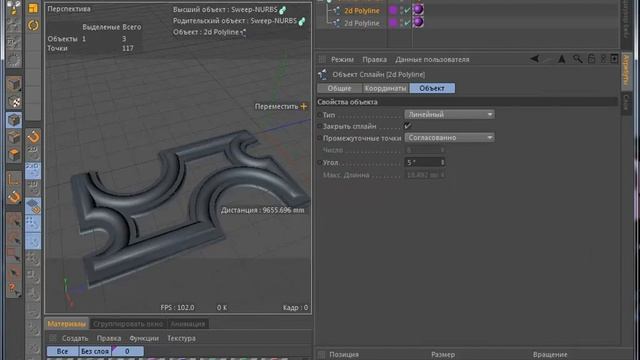Click animation circle beside Промежуточные точки label
Viewport: 640px width, 360px height.
coord(320,138)
